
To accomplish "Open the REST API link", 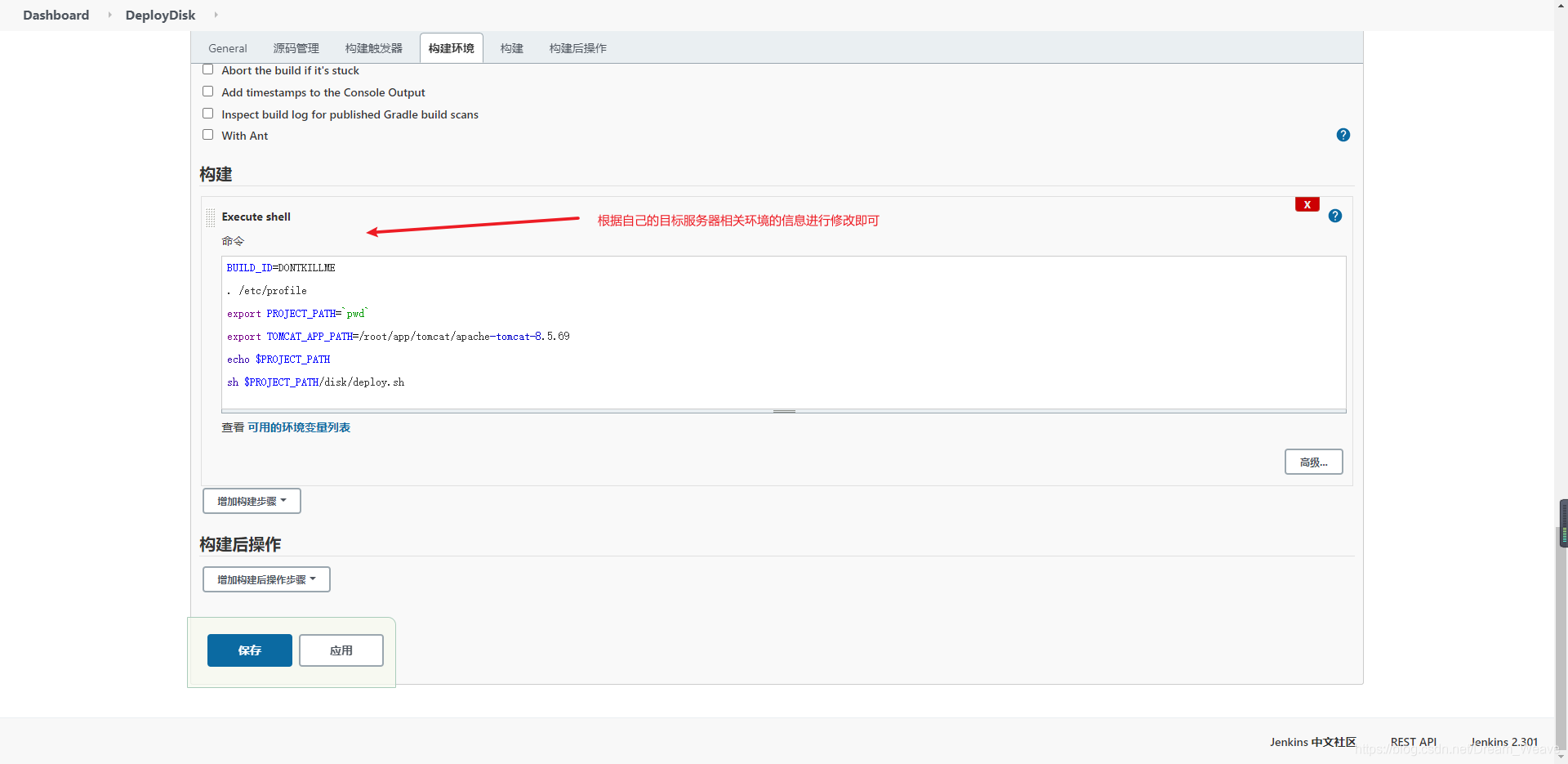I will point(1413,742).
